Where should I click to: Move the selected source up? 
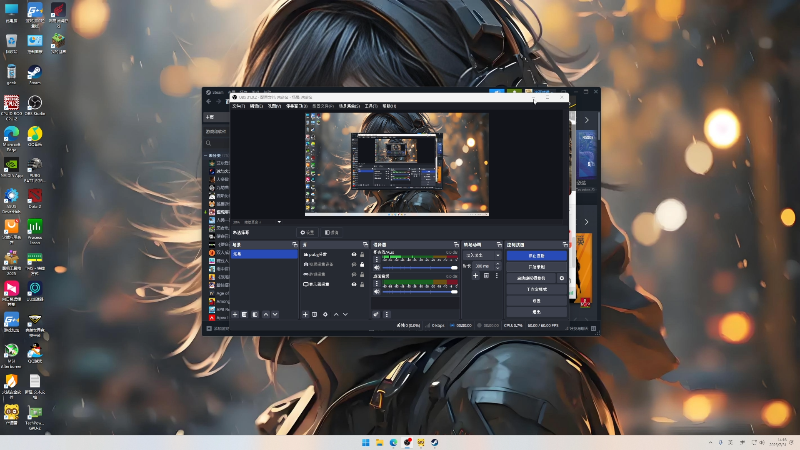point(336,314)
